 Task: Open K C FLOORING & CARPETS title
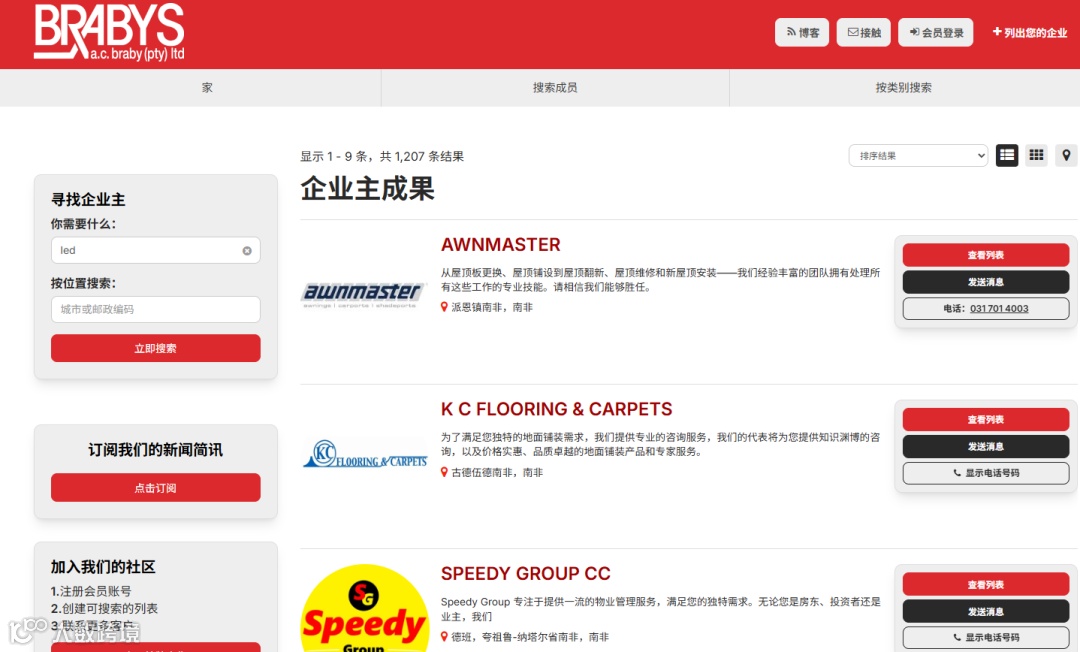coord(557,409)
